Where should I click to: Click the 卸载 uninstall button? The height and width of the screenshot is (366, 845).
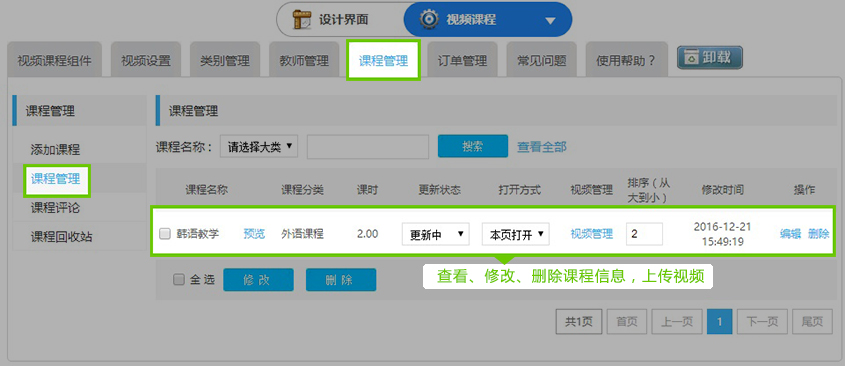(710, 58)
